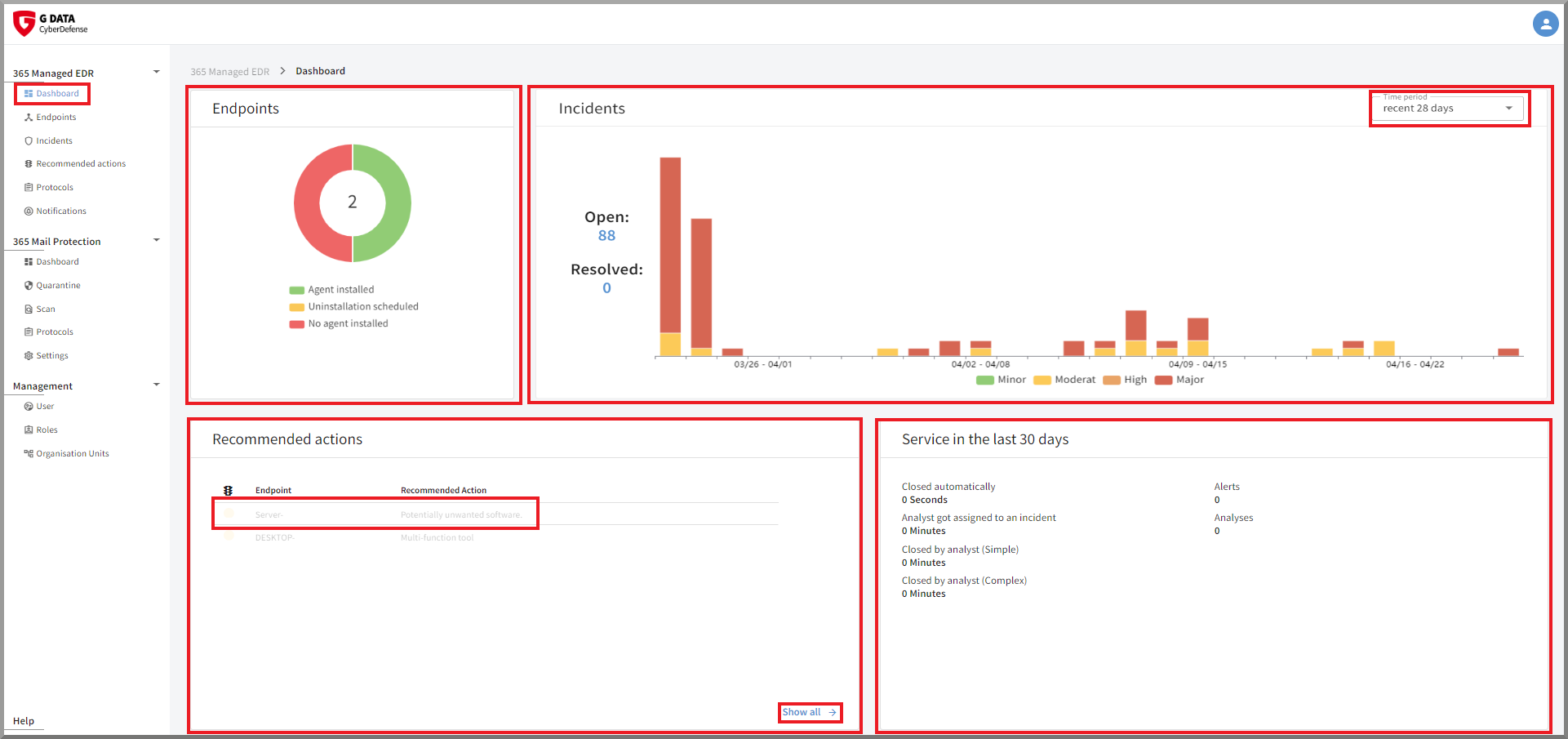
Task: Click the 365 Managed EDR breadcrumb link
Action: coord(230,72)
